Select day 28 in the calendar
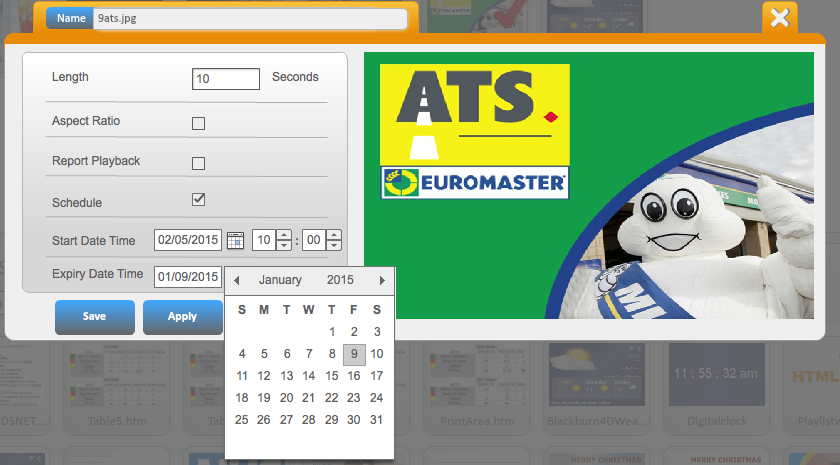 (309, 421)
